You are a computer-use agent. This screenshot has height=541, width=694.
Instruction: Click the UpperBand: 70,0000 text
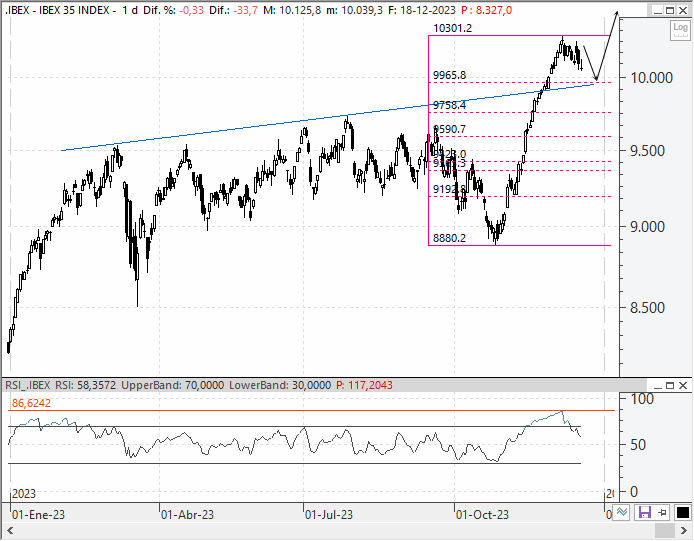tap(173, 385)
